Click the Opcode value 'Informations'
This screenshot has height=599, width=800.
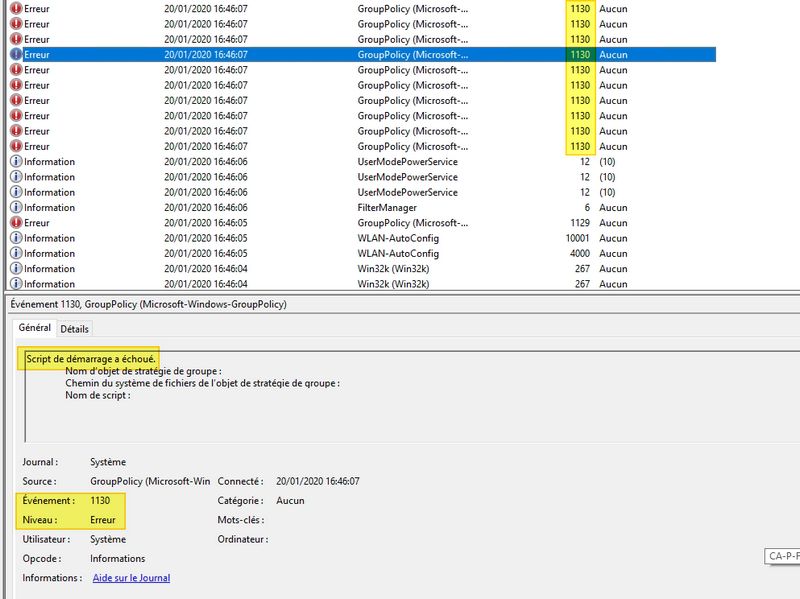(117, 559)
